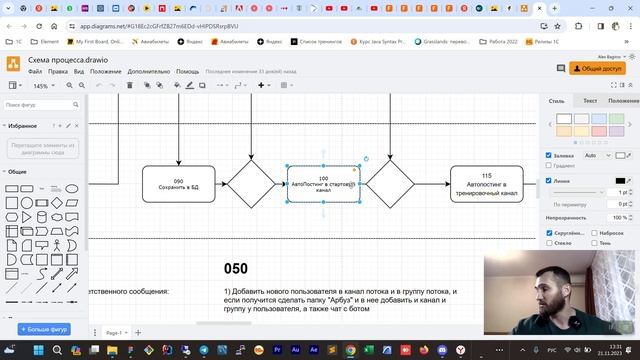Screen dimensions: 640x360
Task: Open the Вид menu
Action: pos(79,71)
